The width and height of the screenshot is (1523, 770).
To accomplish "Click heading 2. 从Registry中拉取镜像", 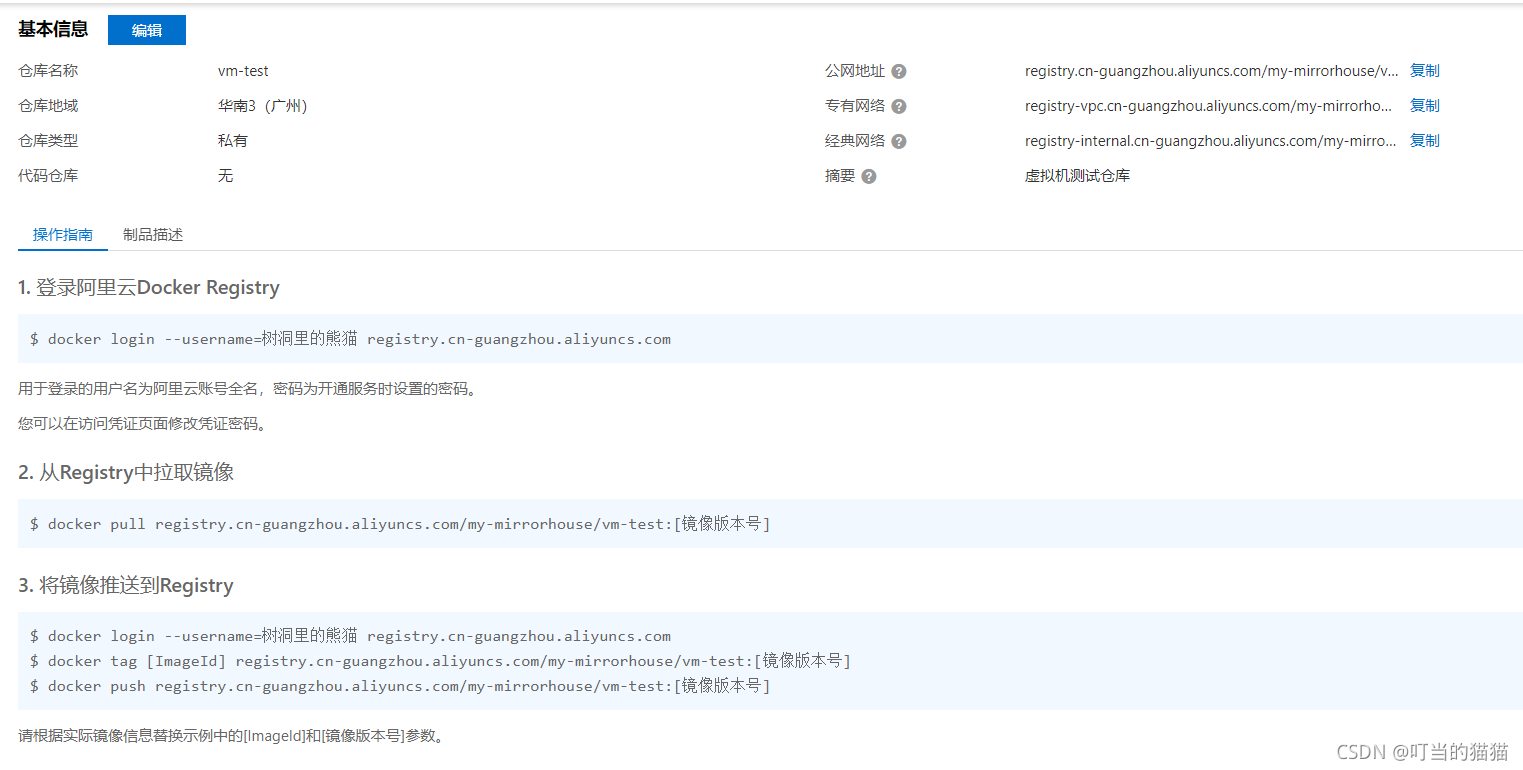I will pyautogui.click(x=126, y=473).
